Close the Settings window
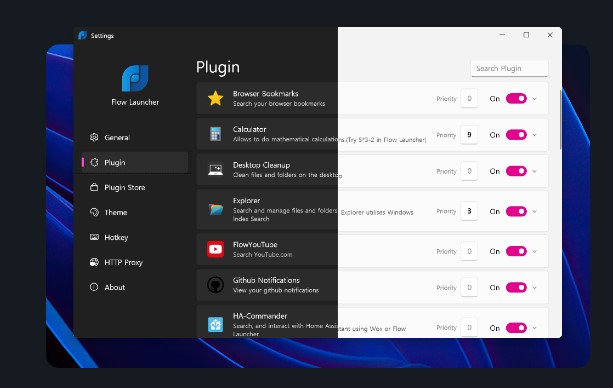 (x=550, y=35)
